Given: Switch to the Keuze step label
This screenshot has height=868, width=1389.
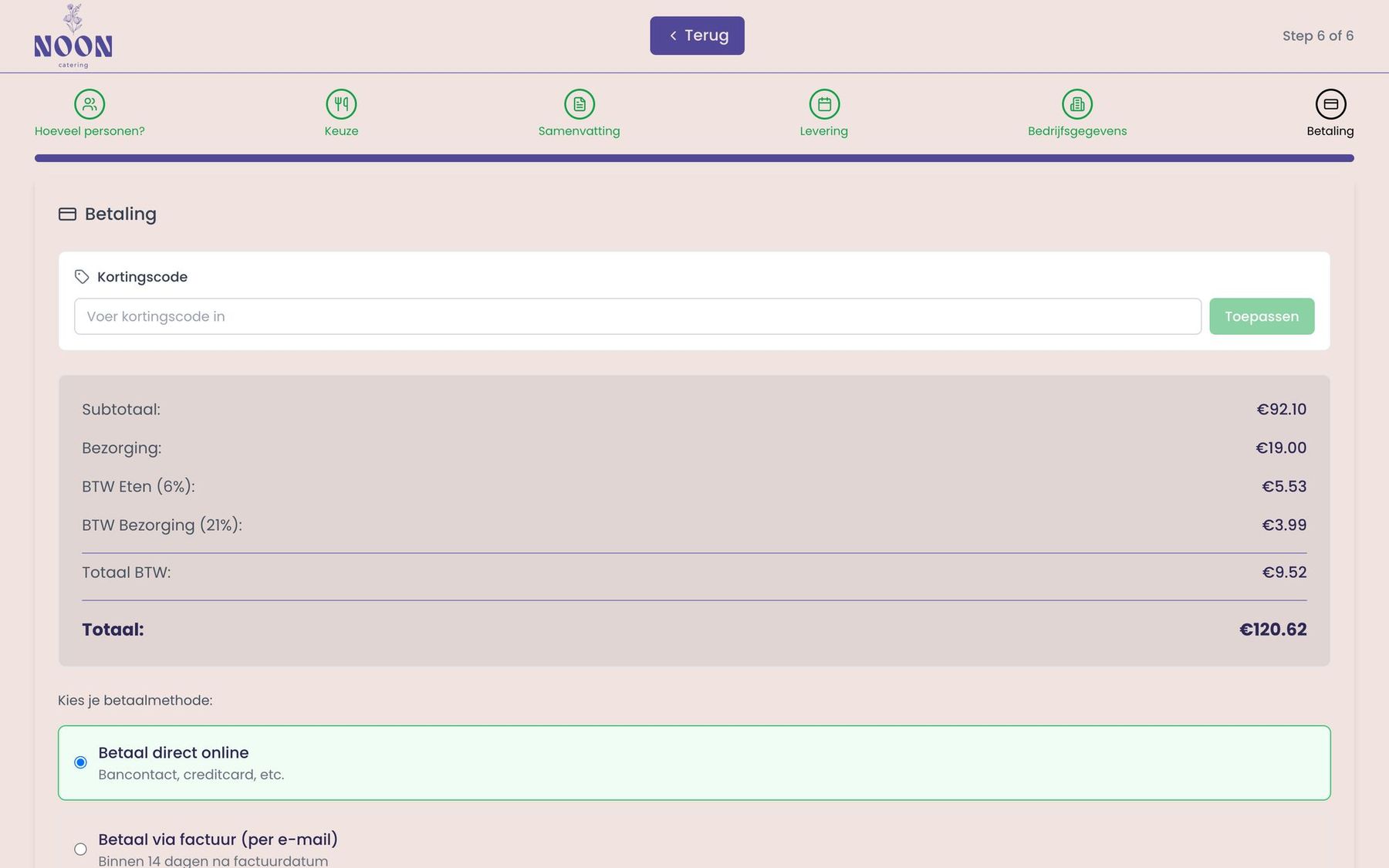Looking at the screenshot, I should point(341,131).
